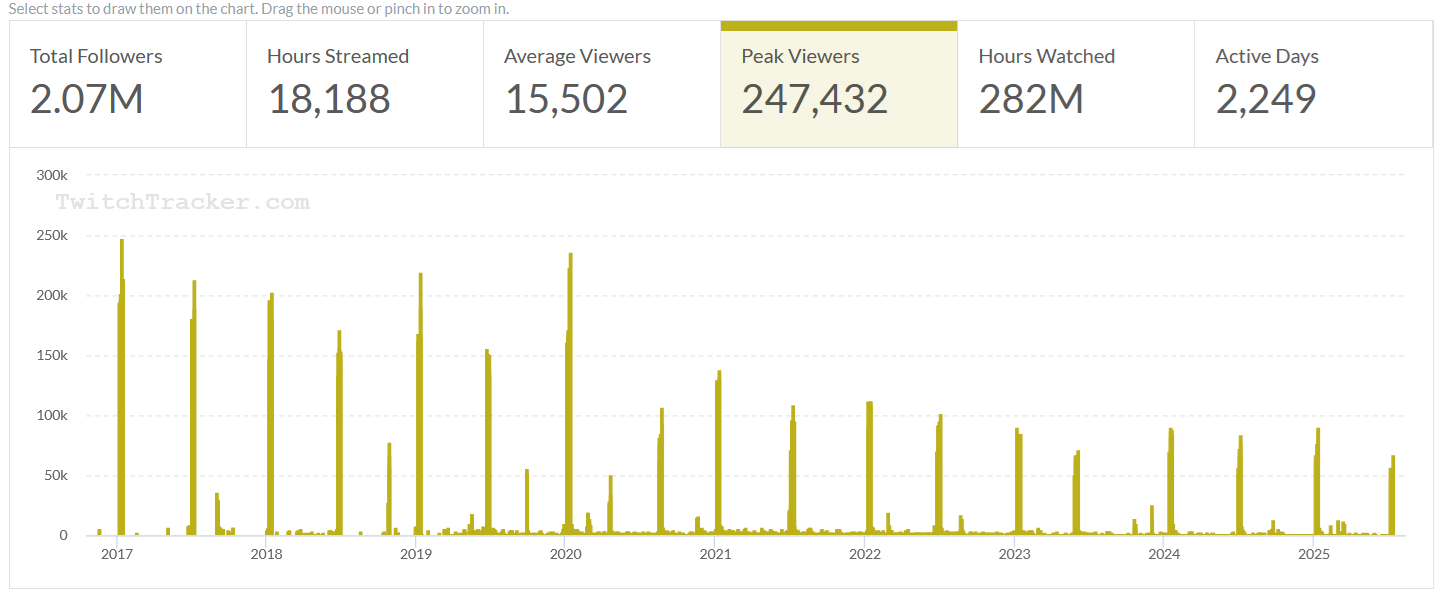1447x597 pixels.
Task: Click the 18,188 hours streamed value
Action: click(329, 99)
